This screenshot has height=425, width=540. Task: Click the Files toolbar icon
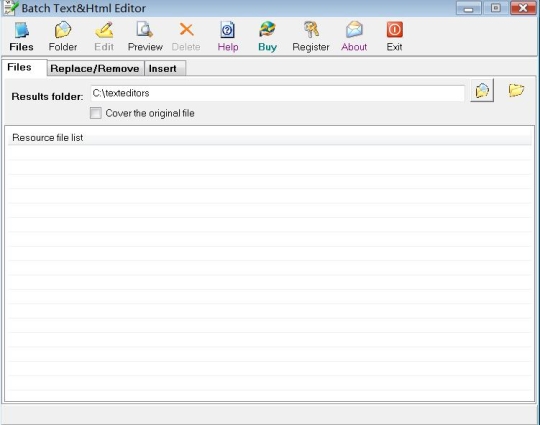coord(21,30)
